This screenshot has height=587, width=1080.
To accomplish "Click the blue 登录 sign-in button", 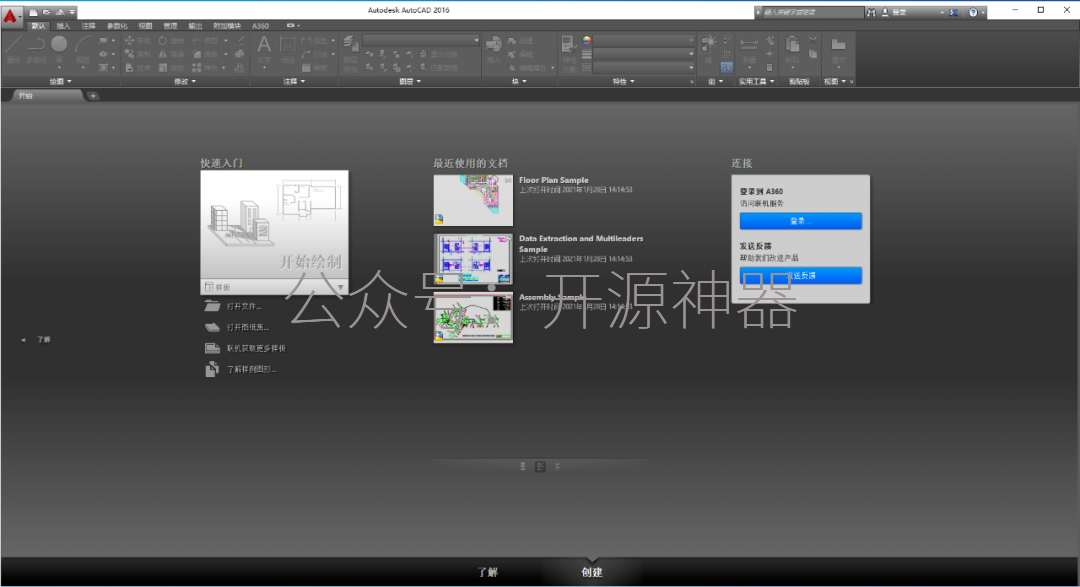I will [800, 220].
